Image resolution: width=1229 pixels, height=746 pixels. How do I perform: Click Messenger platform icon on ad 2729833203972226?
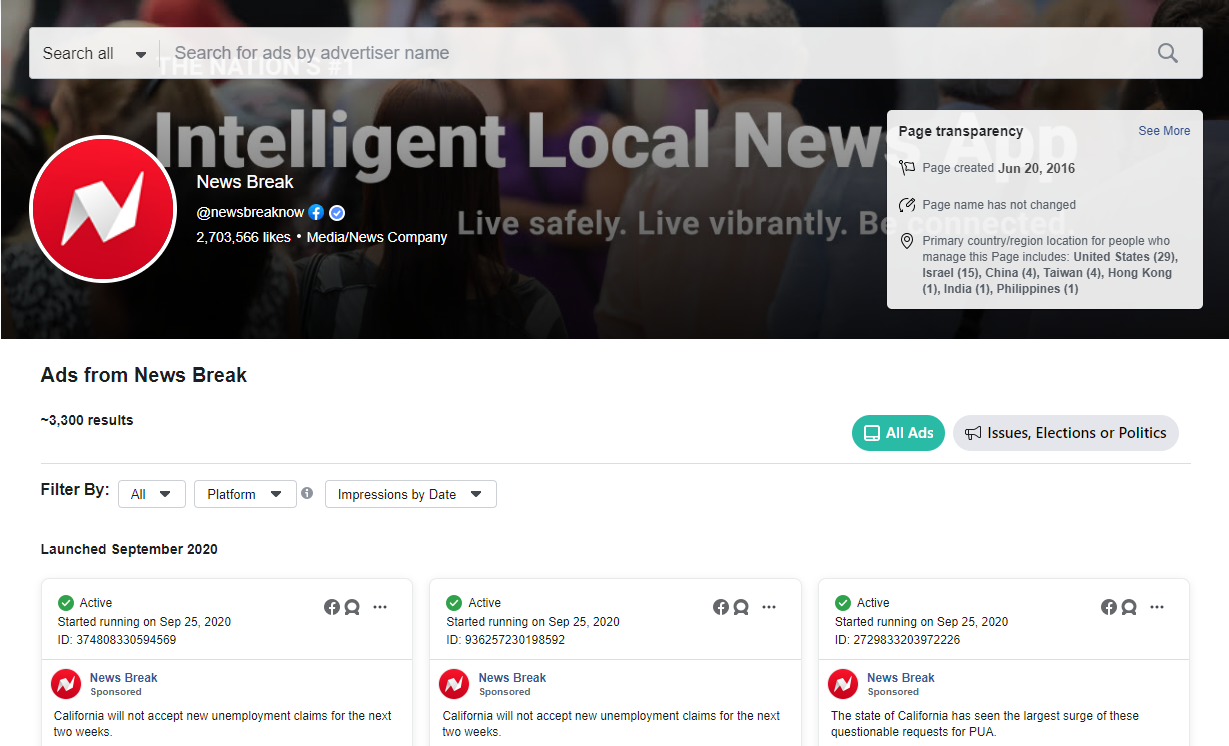[1129, 607]
